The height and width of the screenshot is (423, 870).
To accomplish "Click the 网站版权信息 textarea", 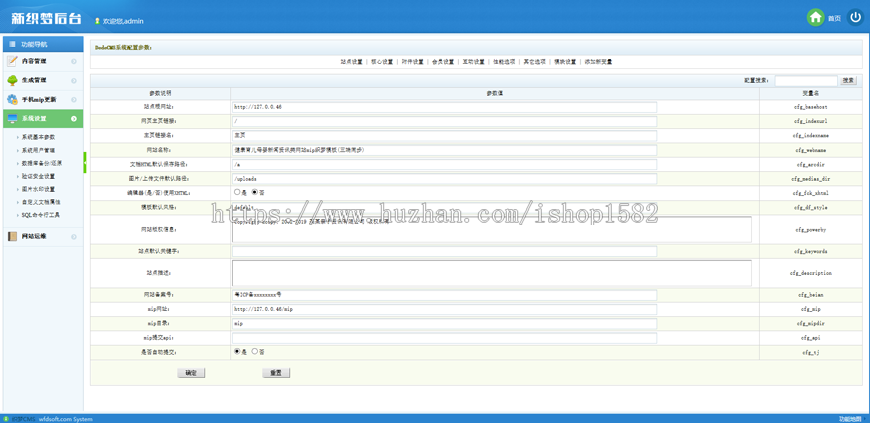I will click(492, 229).
